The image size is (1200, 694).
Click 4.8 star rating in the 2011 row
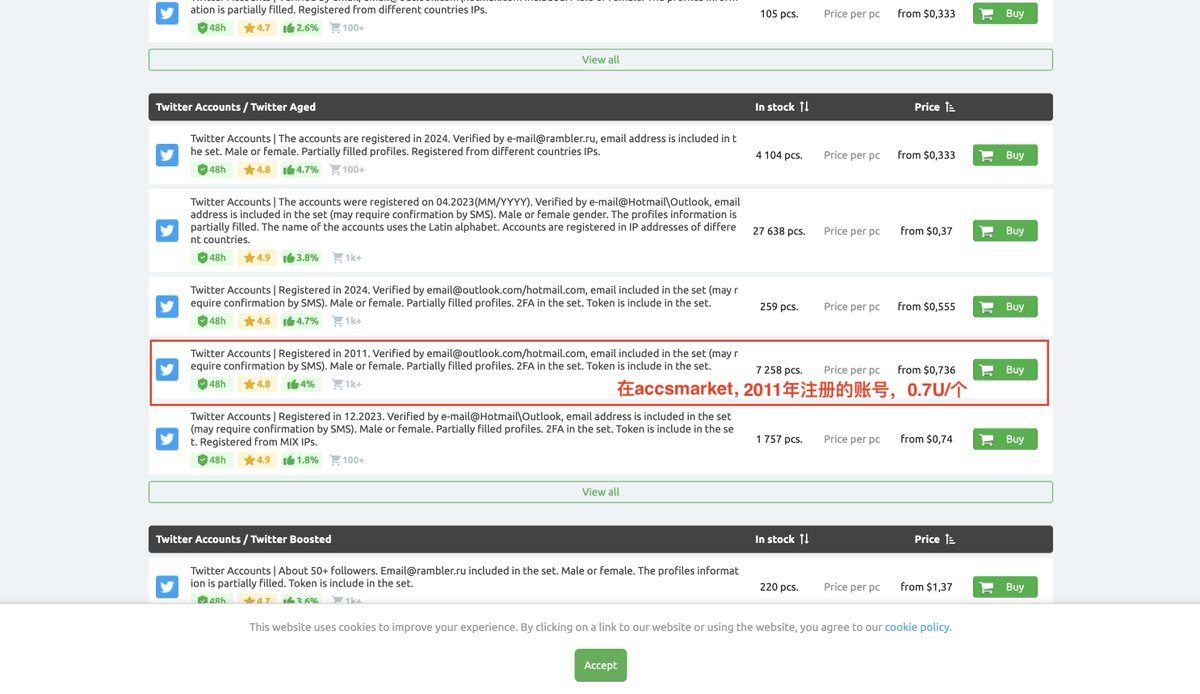(x=257, y=384)
